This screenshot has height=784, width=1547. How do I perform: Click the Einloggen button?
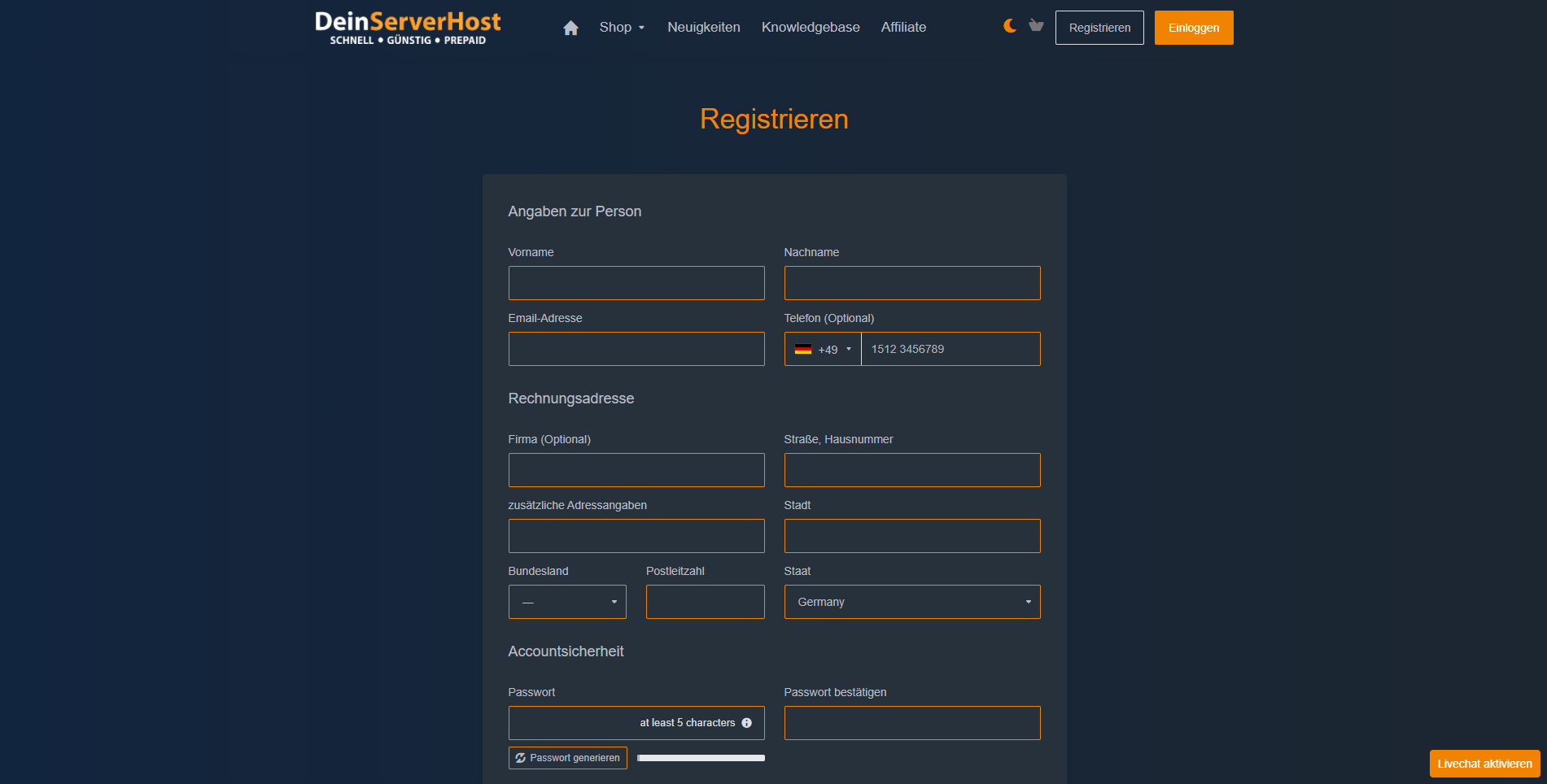tap(1193, 28)
